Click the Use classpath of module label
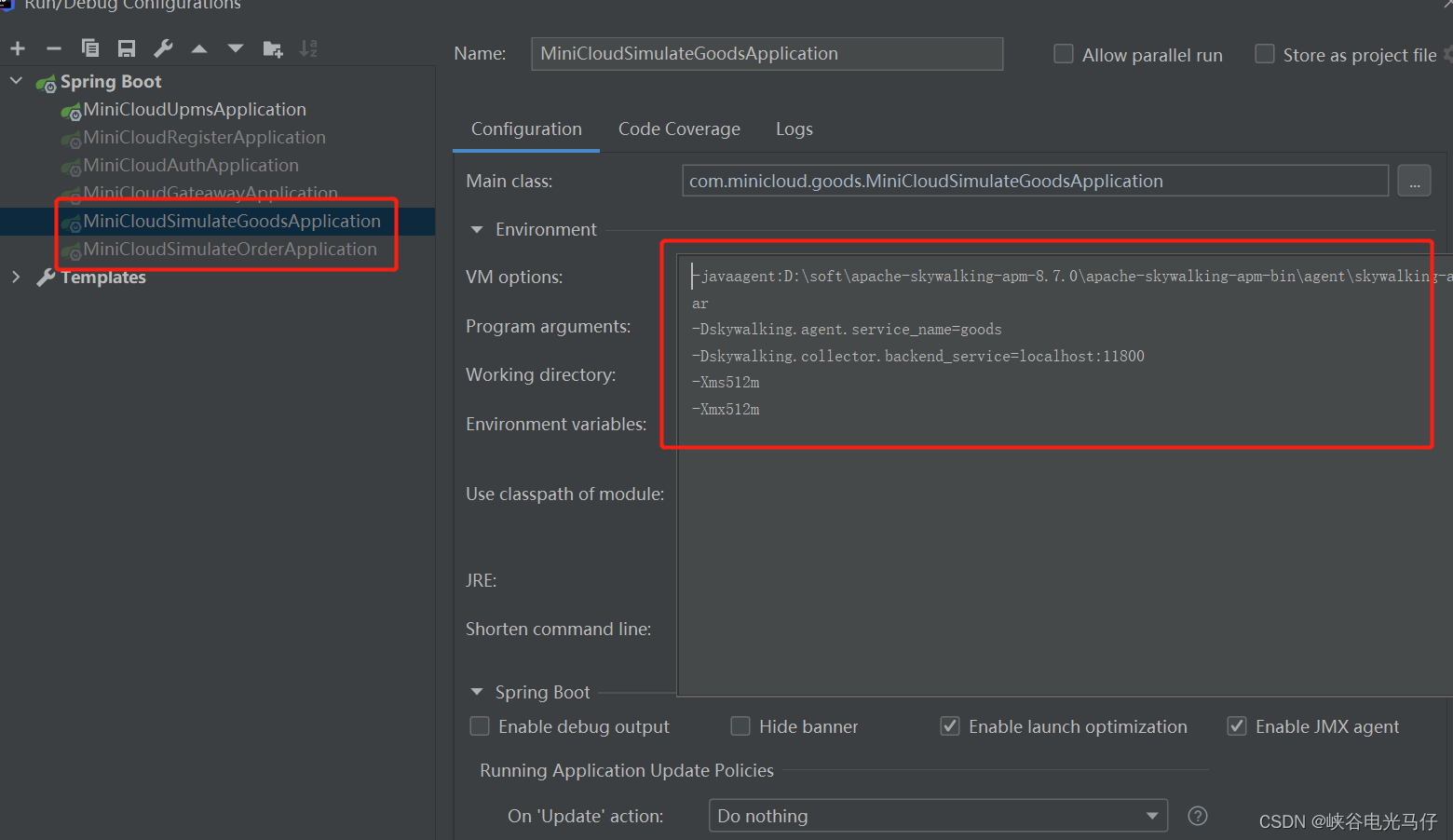The width and height of the screenshot is (1453, 840). (x=564, y=495)
